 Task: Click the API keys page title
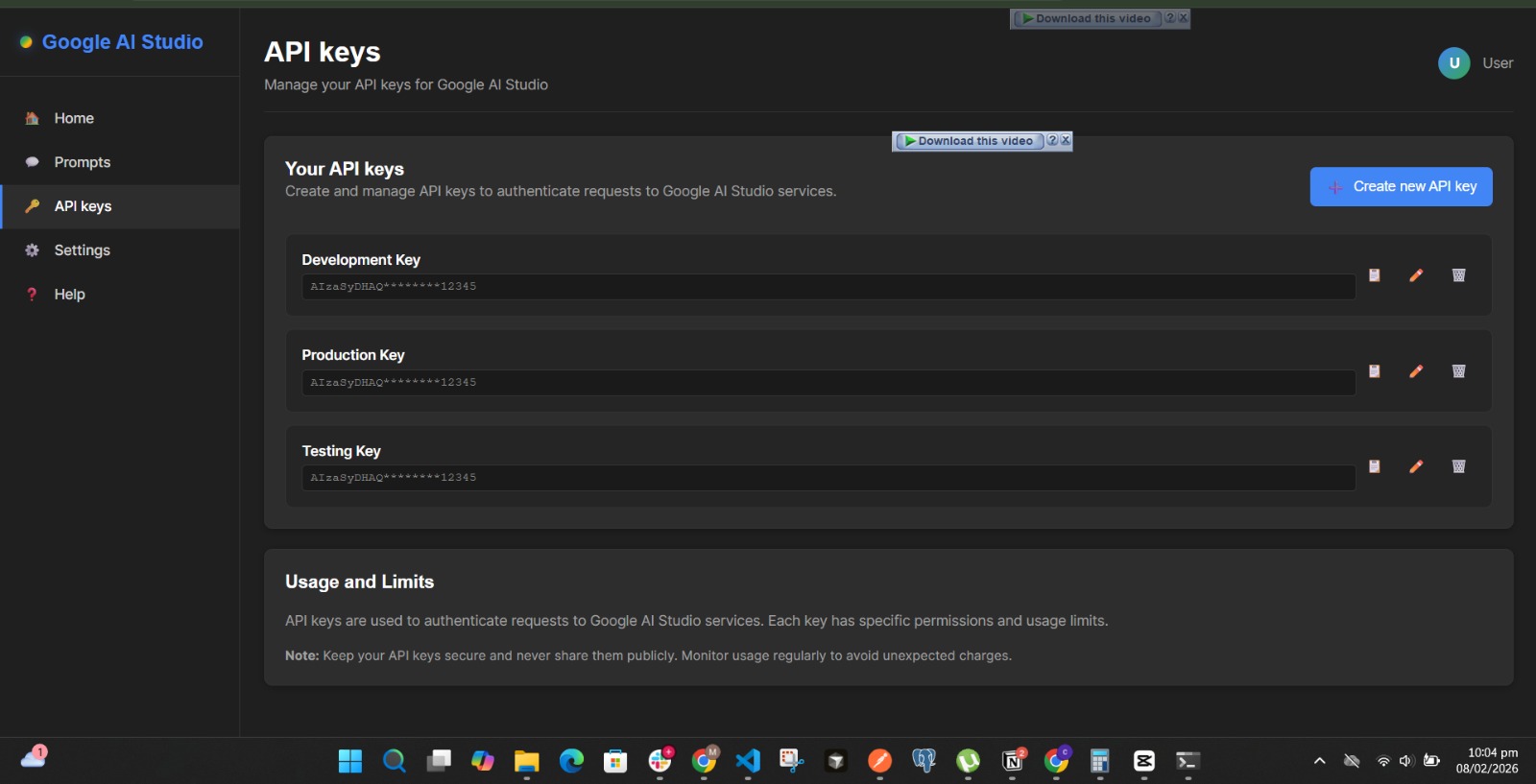[323, 52]
